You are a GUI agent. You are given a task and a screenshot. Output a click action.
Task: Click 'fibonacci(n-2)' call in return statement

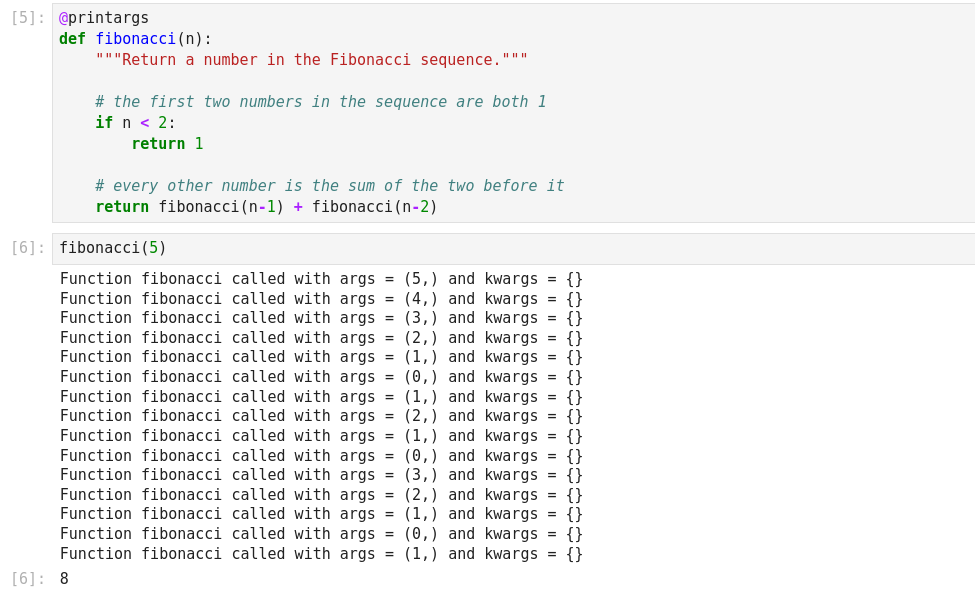click(374, 207)
